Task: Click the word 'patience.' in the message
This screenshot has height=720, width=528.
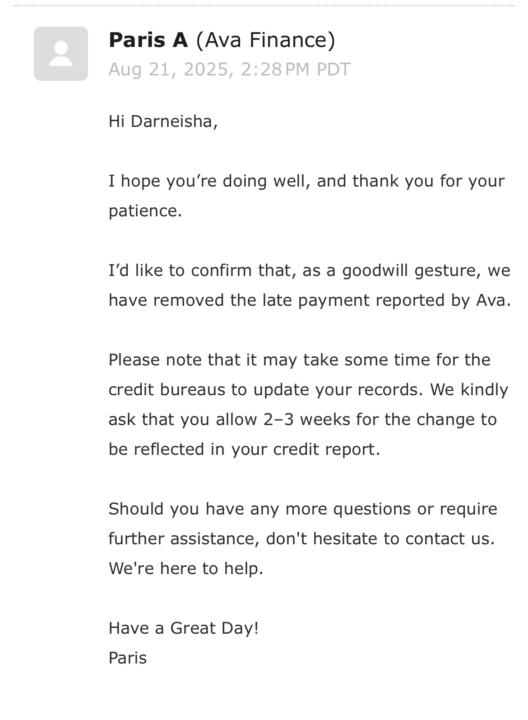Action: (x=145, y=211)
